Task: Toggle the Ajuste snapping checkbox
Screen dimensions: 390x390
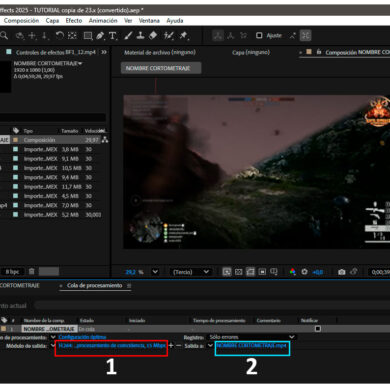Action: 259,35
